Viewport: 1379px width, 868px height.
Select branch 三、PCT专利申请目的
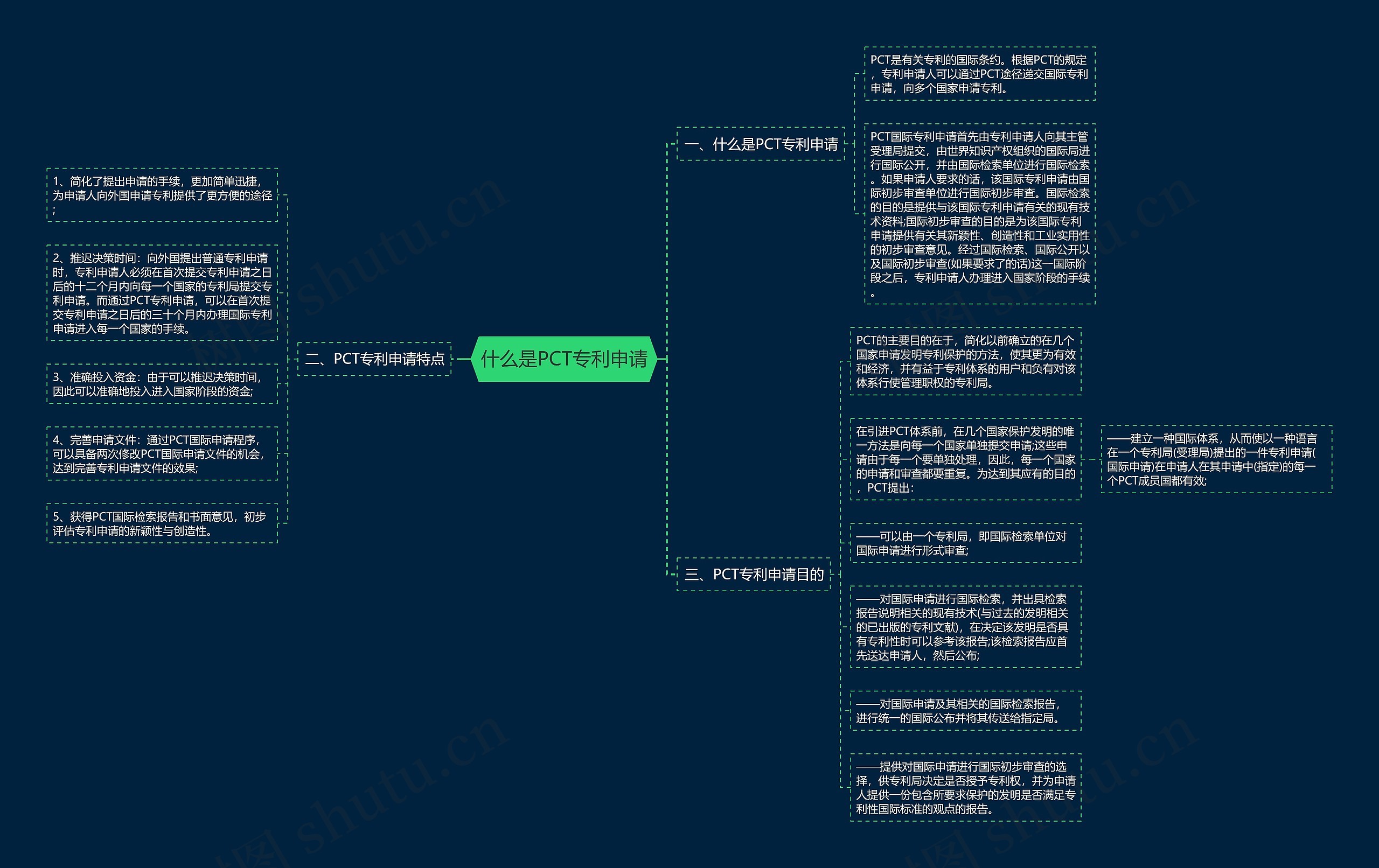[754, 575]
